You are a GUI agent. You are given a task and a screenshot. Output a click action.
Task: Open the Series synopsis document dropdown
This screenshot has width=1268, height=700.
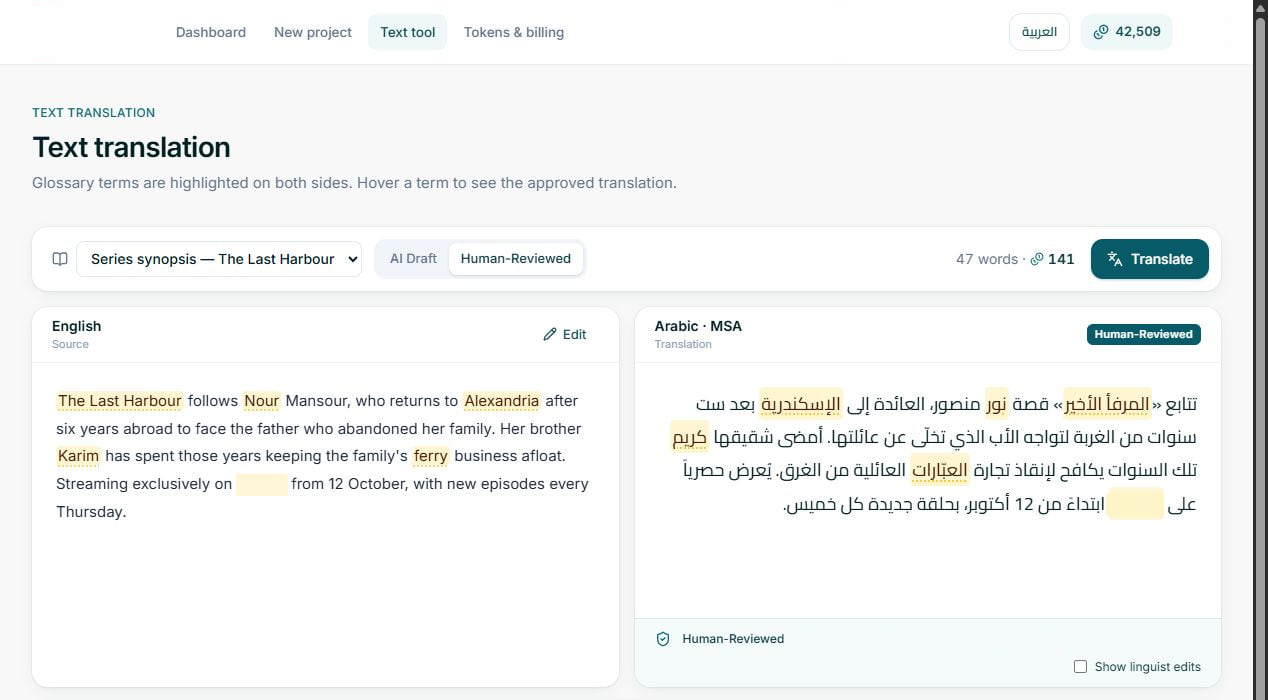219,259
